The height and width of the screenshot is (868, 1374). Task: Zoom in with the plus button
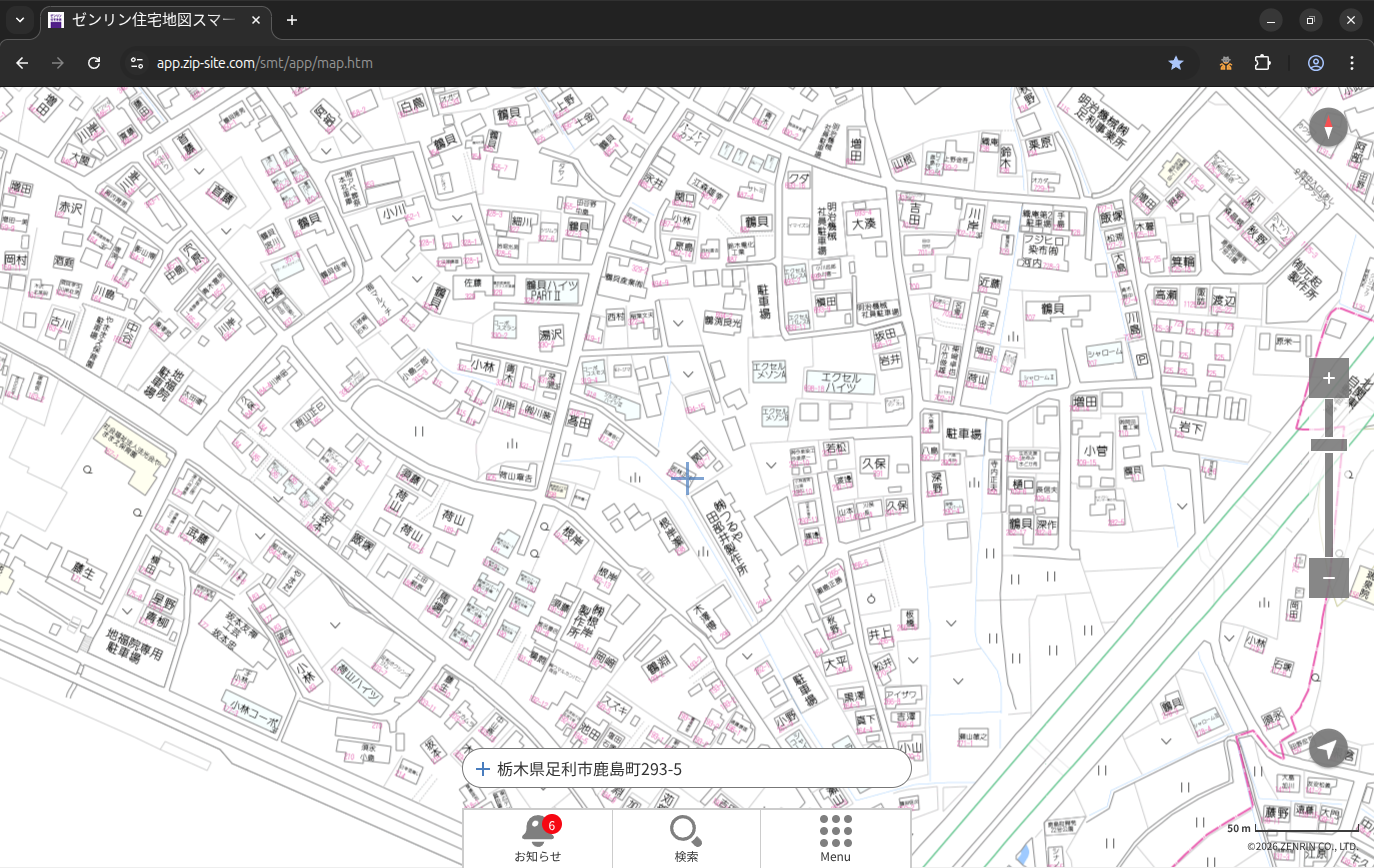[x=1328, y=378]
